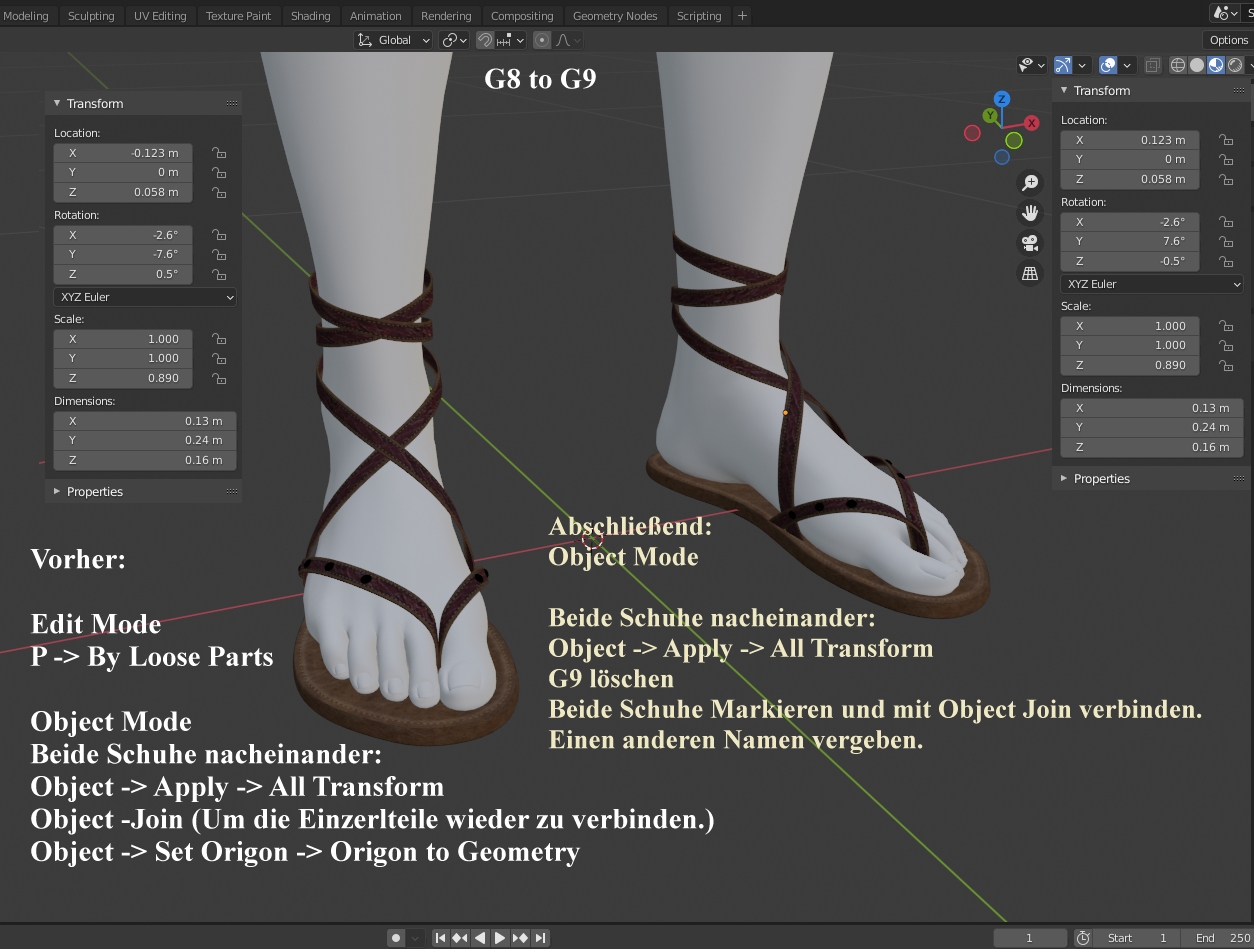Lock right panel Location Z
The height and width of the screenshot is (949, 1254).
pos(1226,179)
